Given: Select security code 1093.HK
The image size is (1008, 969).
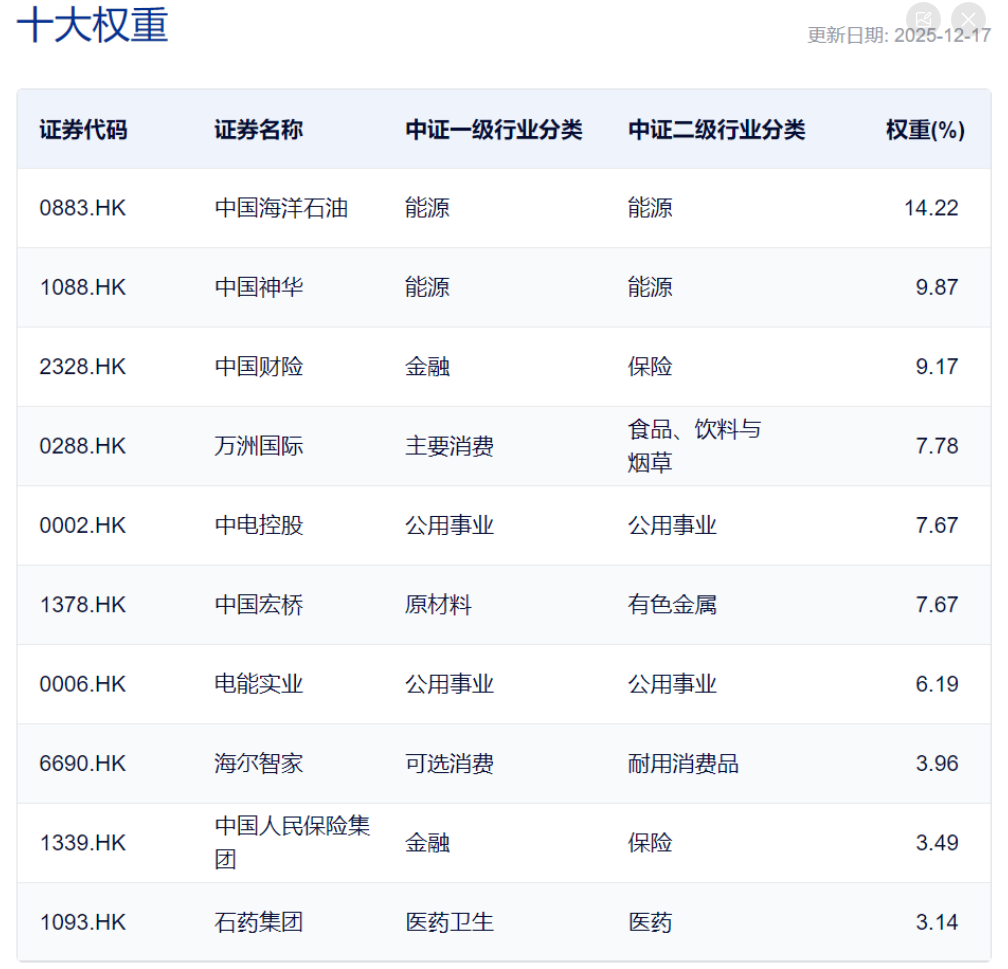Looking at the screenshot, I should click(82, 923).
